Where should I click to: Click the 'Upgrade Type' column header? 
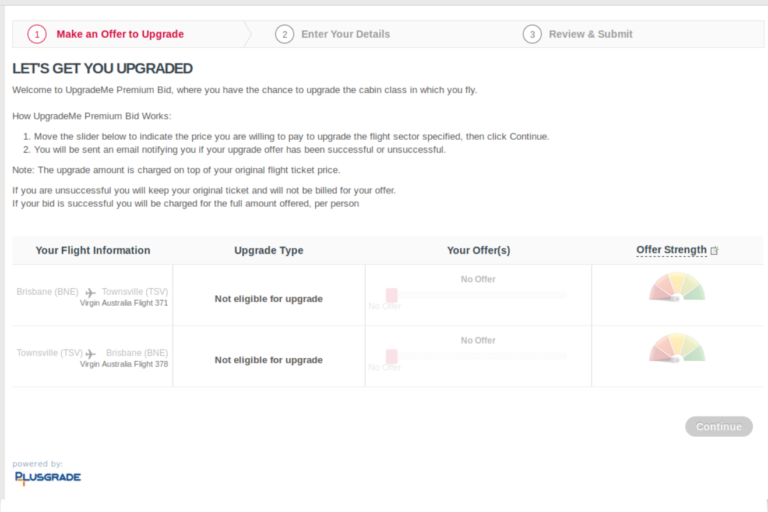(268, 250)
